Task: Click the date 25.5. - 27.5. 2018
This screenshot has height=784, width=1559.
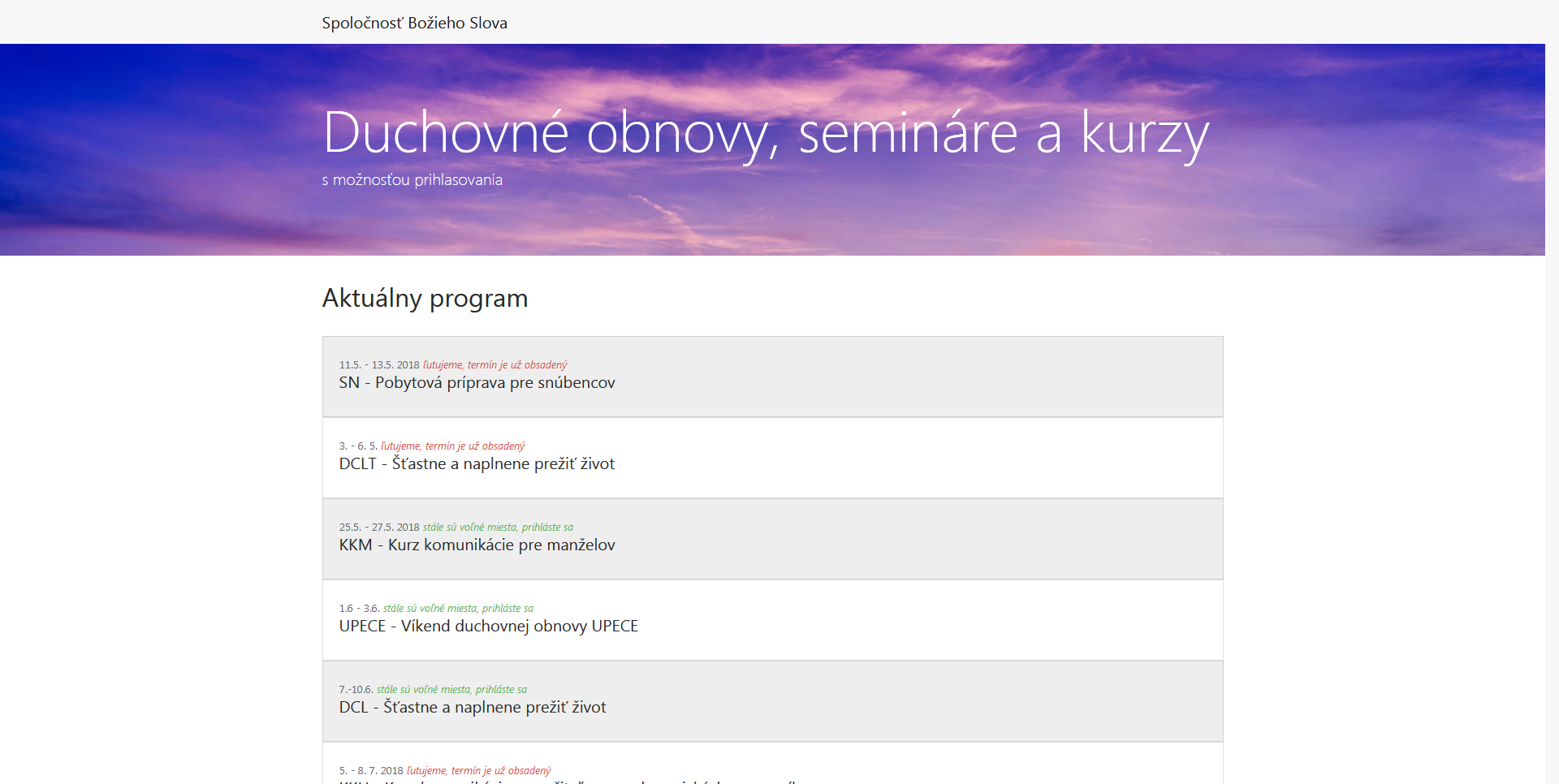Action: (x=378, y=528)
